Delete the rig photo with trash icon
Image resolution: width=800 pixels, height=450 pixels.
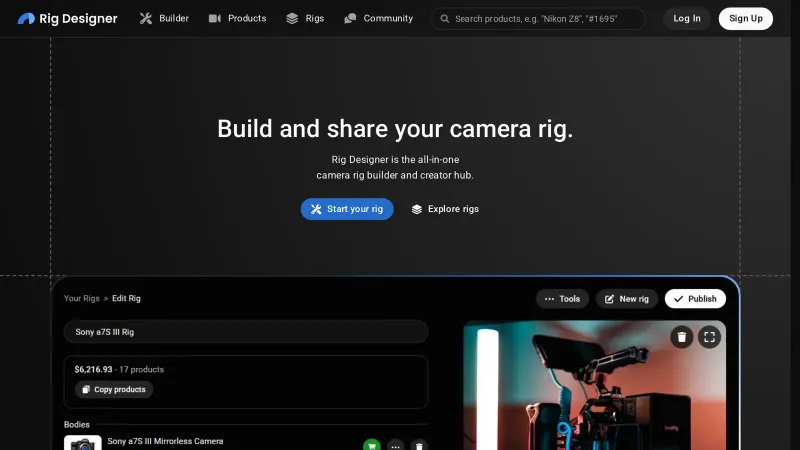pyautogui.click(x=681, y=337)
